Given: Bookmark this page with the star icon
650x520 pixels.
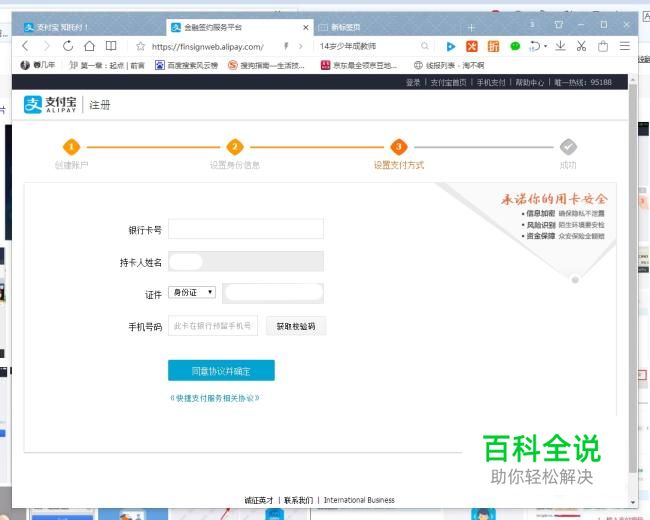Looking at the screenshot, I should click(x=141, y=46).
